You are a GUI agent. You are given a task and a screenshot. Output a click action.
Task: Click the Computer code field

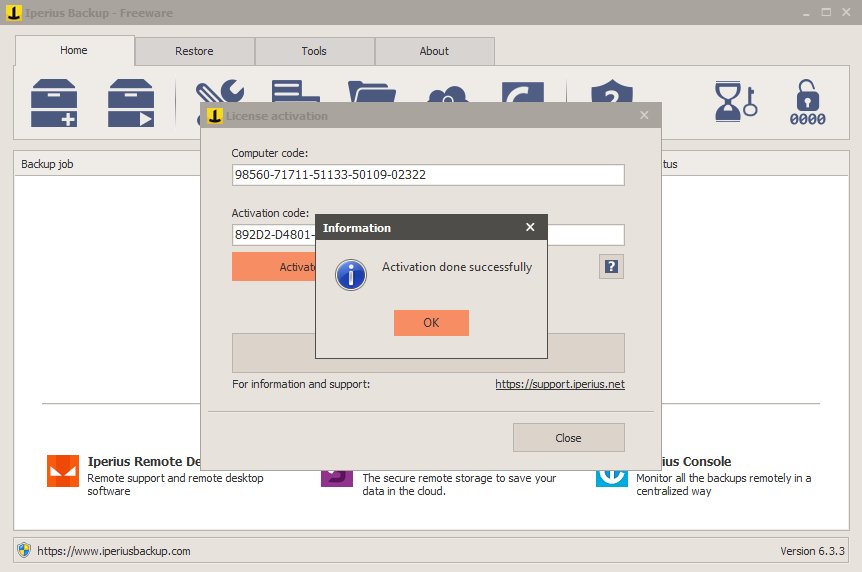[428, 175]
